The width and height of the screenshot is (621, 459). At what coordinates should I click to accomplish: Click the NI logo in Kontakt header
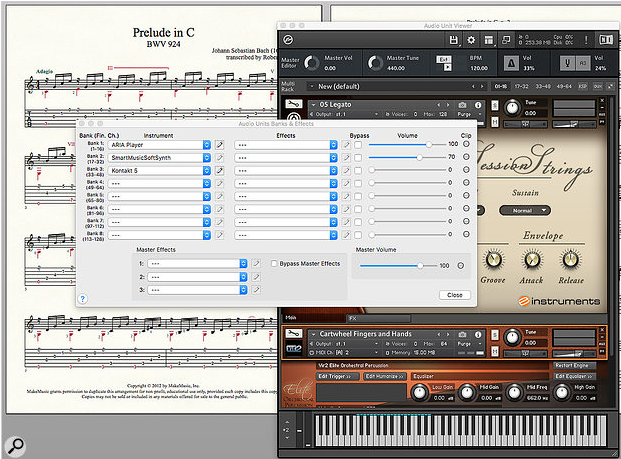pos(606,40)
